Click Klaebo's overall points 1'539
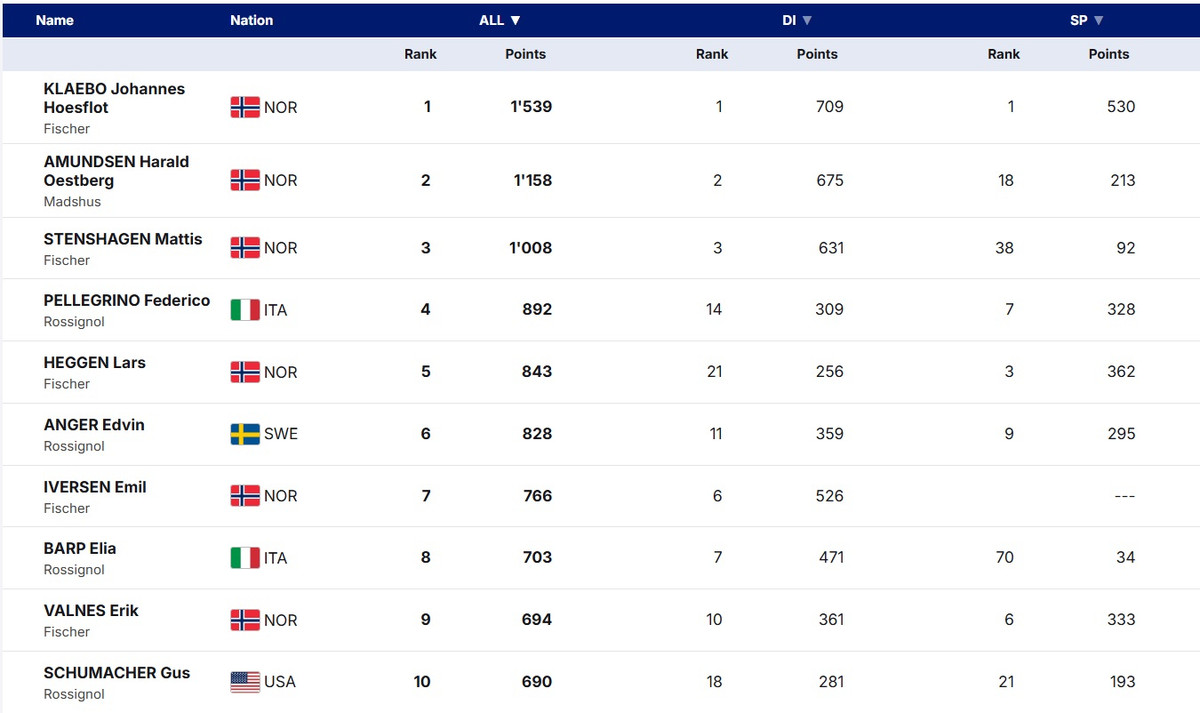This screenshot has width=1200, height=713. (532, 107)
